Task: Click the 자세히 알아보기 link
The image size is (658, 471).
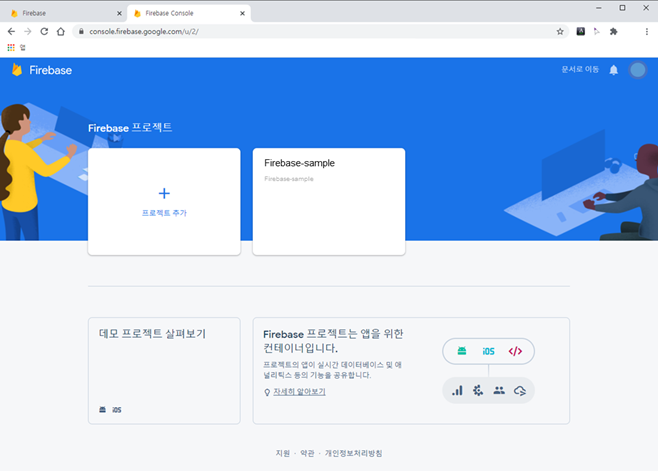Action: click(x=299, y=392)
